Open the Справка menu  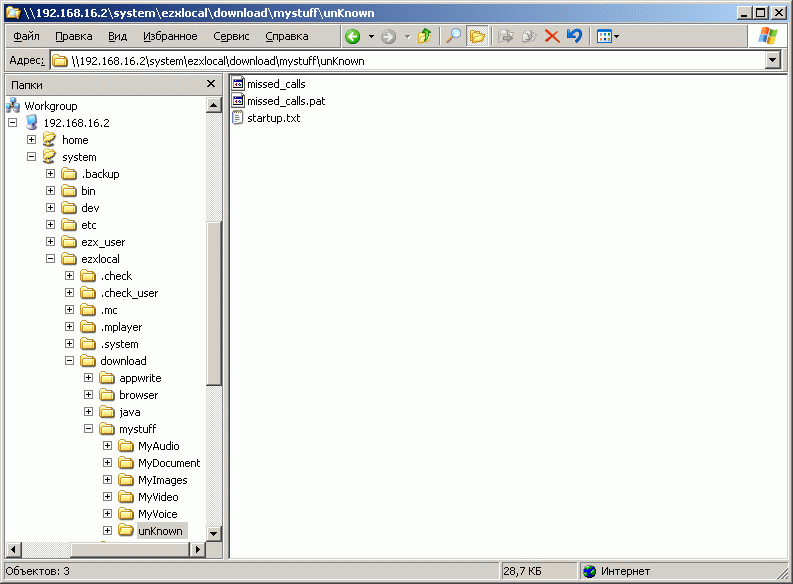[287, 36]
